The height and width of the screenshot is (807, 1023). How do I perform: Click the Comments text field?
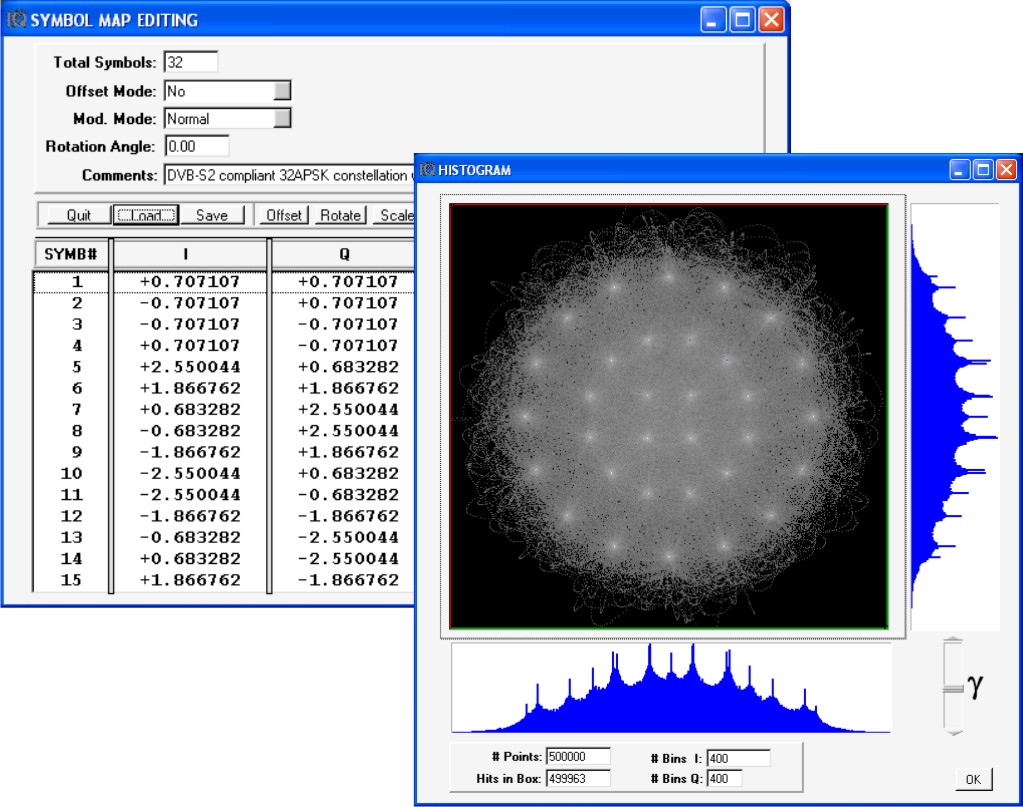click(290, 175)
